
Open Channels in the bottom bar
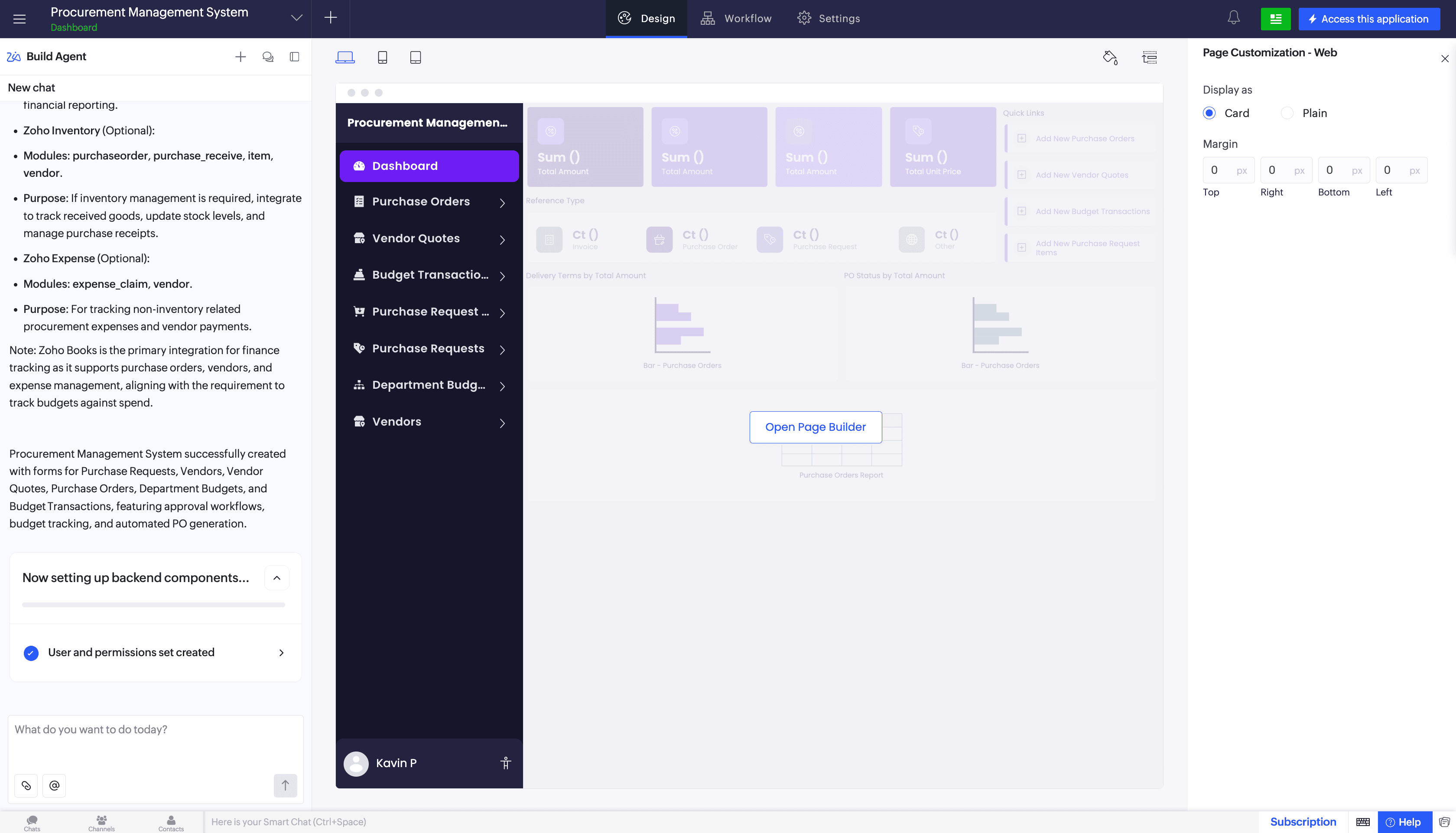(101, 823)
